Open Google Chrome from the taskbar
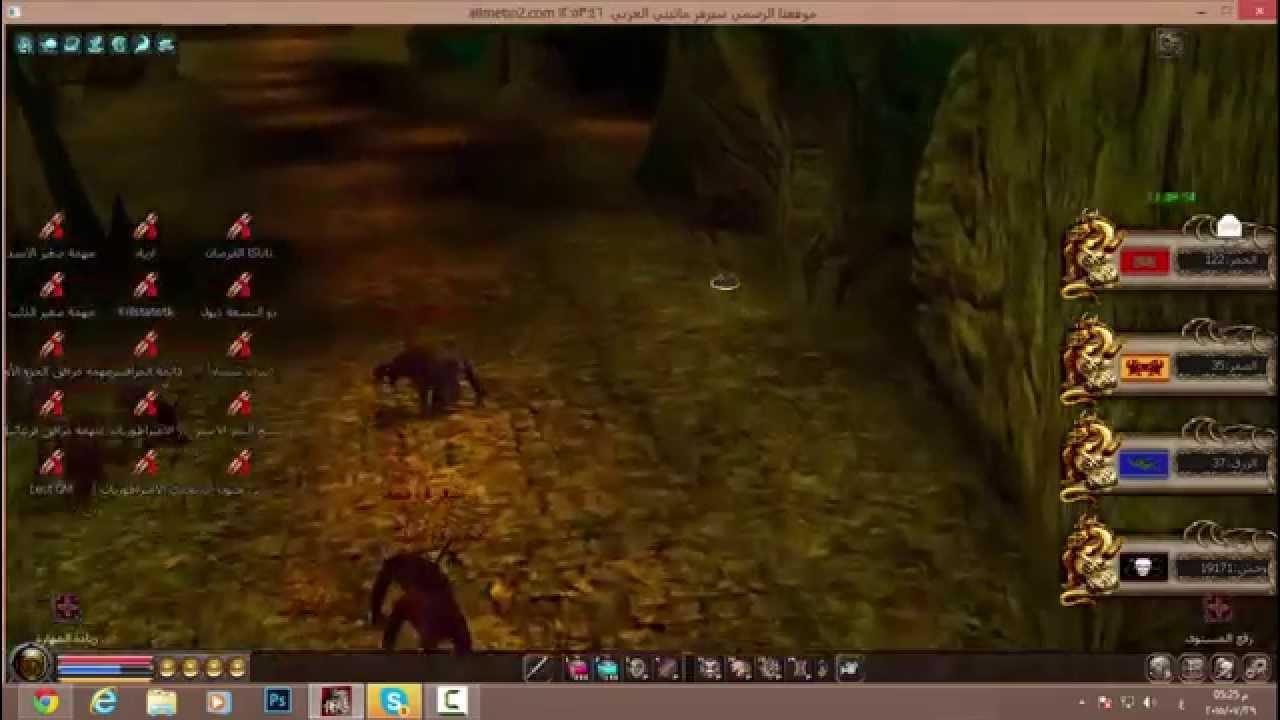The width and height of the screenshot is (1280, 720). click(45, 702)
